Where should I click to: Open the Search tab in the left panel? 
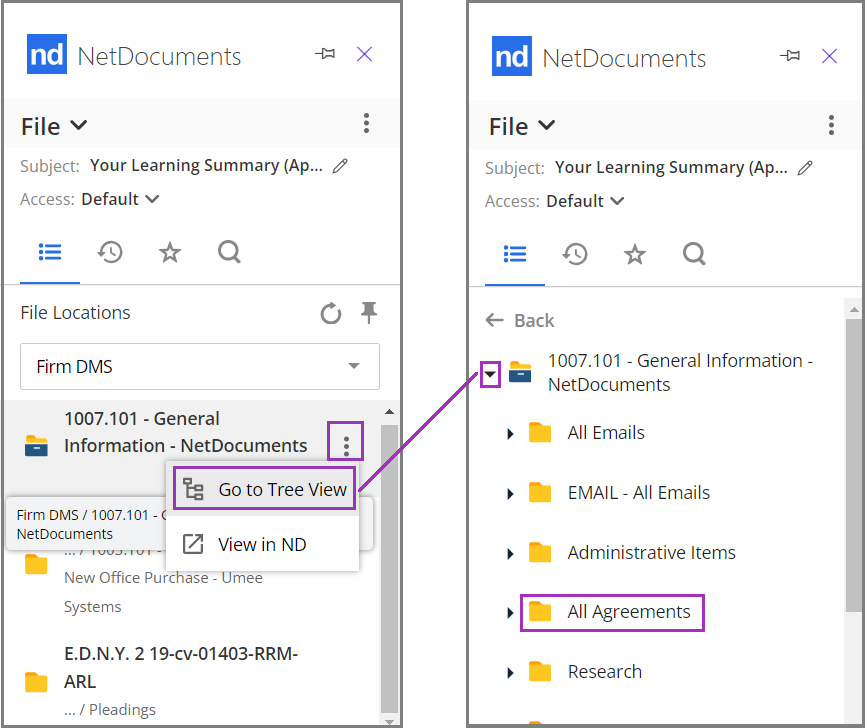click(229, 253)
